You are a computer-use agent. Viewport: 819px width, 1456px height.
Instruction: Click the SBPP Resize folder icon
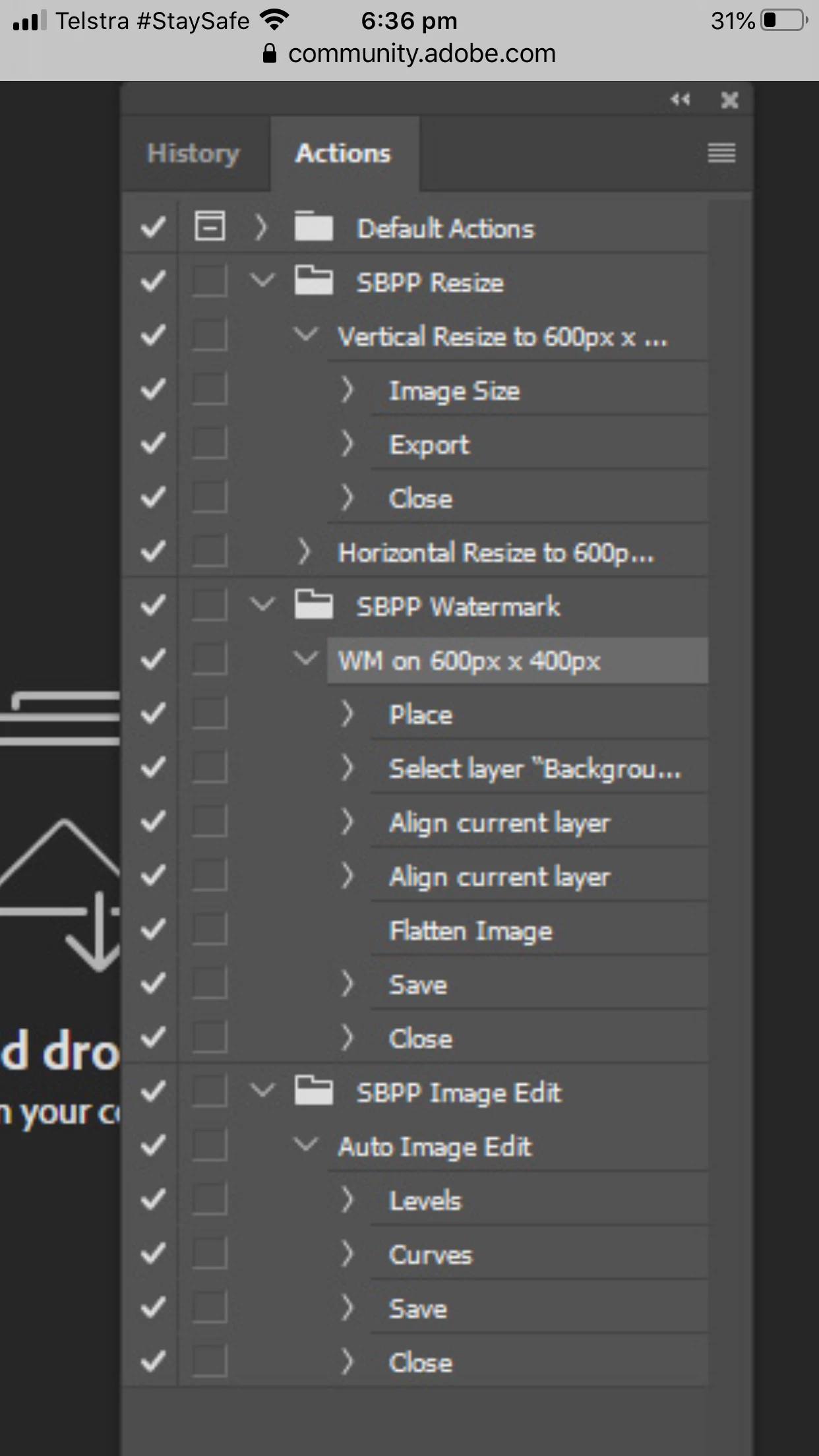(313, 280)
